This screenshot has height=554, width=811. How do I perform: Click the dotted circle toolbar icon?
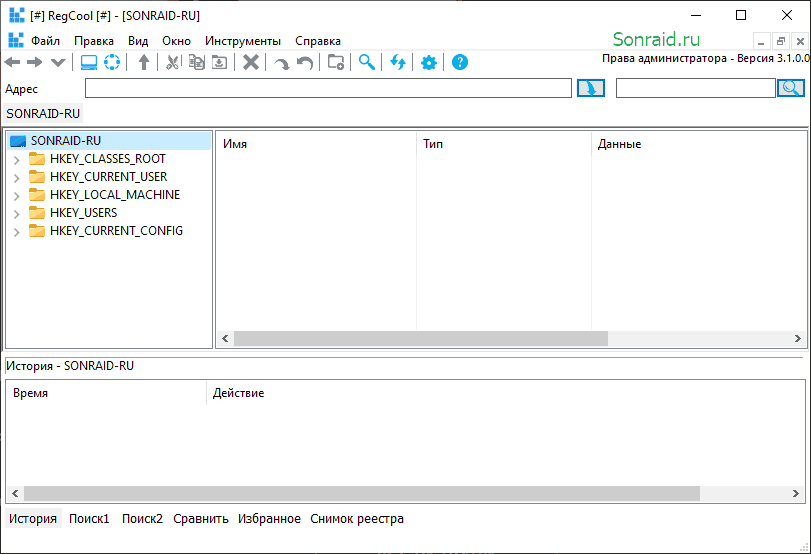(112, 63)
